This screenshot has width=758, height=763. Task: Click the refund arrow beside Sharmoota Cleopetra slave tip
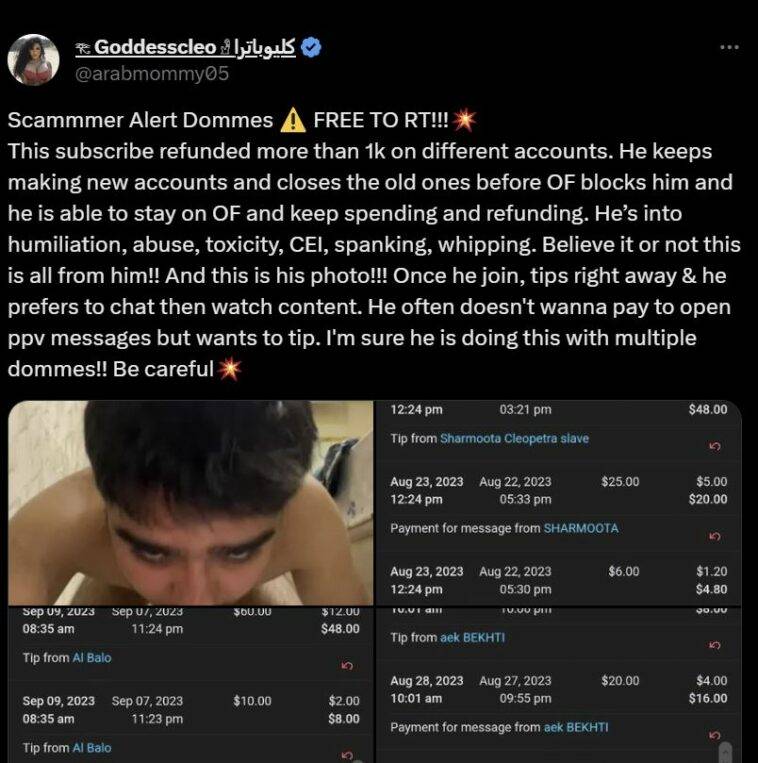click(714, 445)
